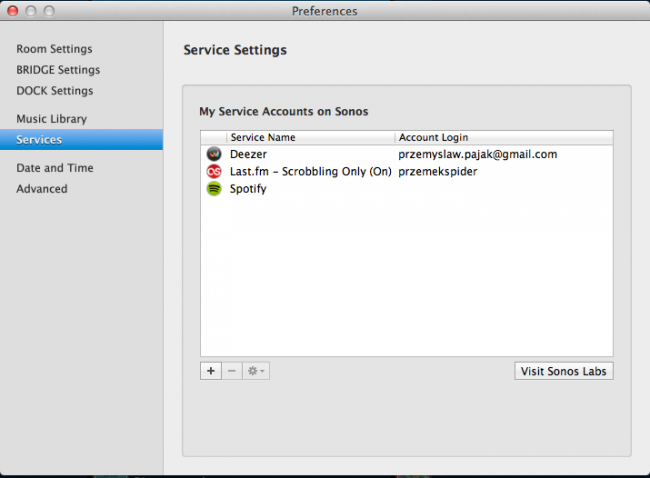Switch to Music Library preferences

pyautogui.click(x=51, y=119)
